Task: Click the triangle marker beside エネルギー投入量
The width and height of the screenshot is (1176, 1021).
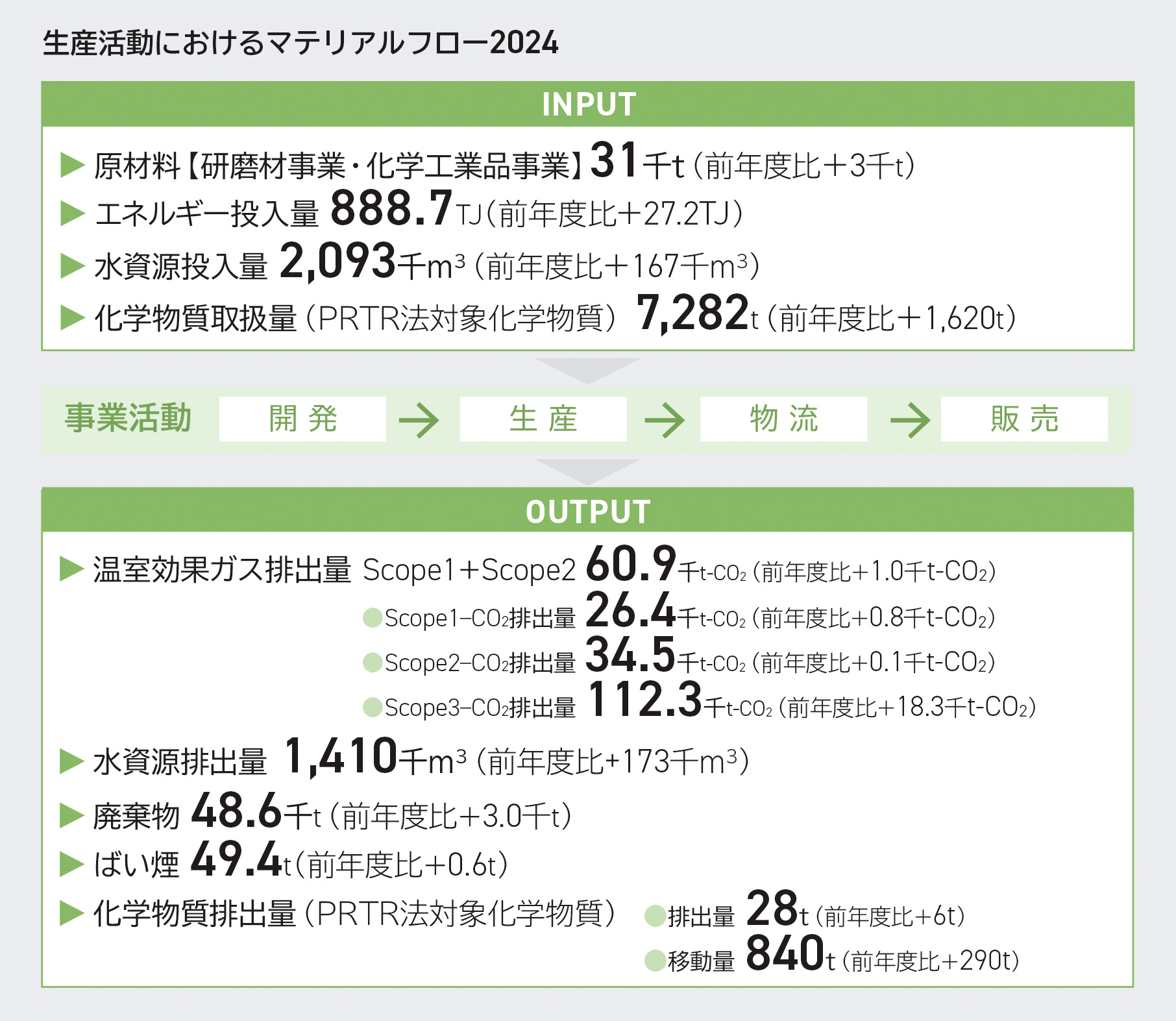Action: pyautogui.click(x=72, y=213)
